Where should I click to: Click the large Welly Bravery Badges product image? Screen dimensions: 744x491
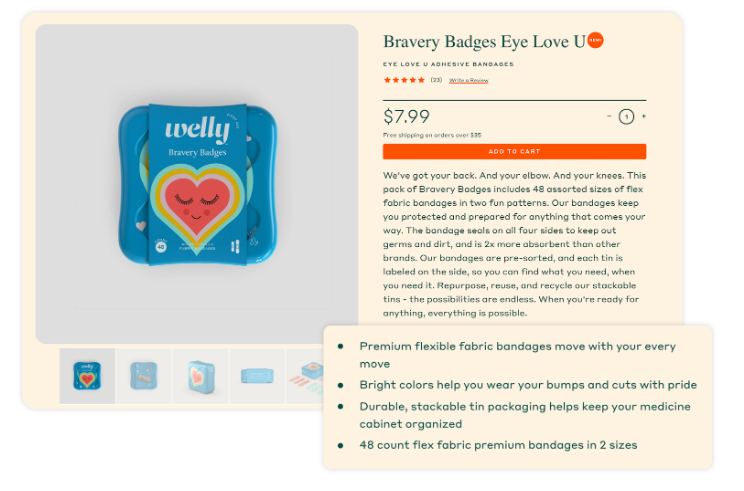coord(197,184)
